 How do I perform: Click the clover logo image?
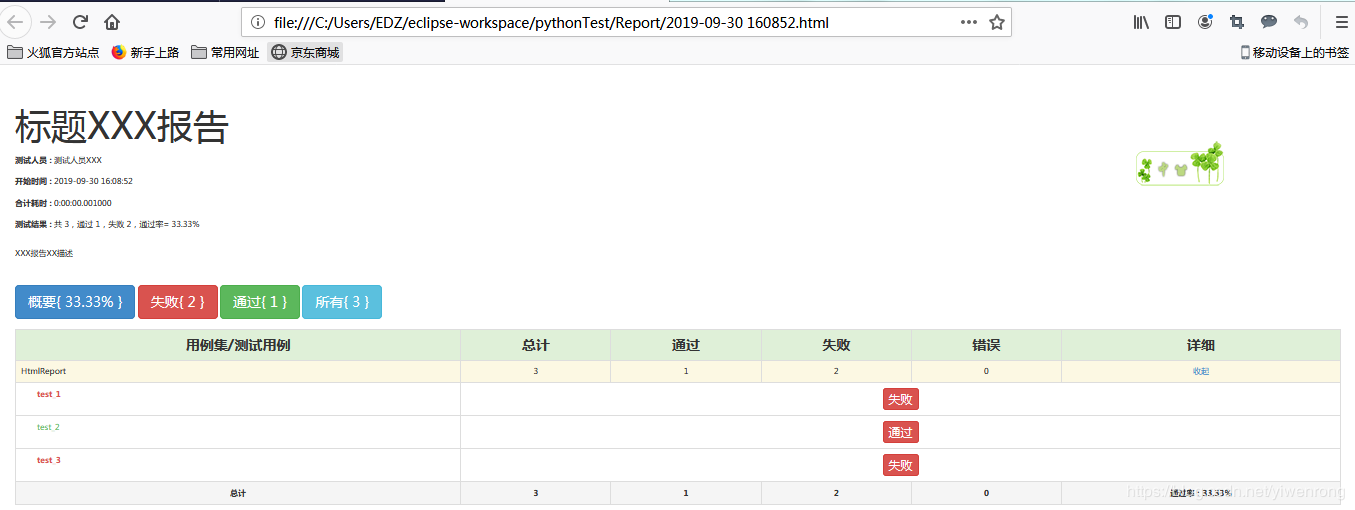pyautogui.click(x=1181, y=164)
